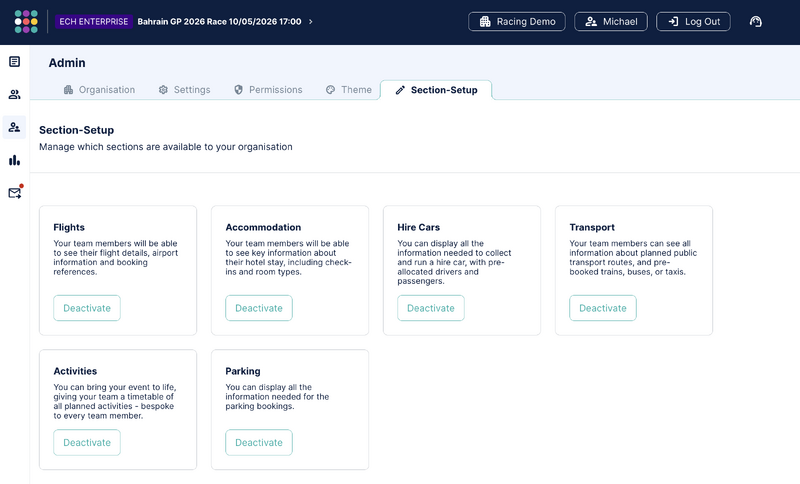This screenshot has height=484, width=800.
Task: Click the Section-Setup pencil icon
Action: 401,90
